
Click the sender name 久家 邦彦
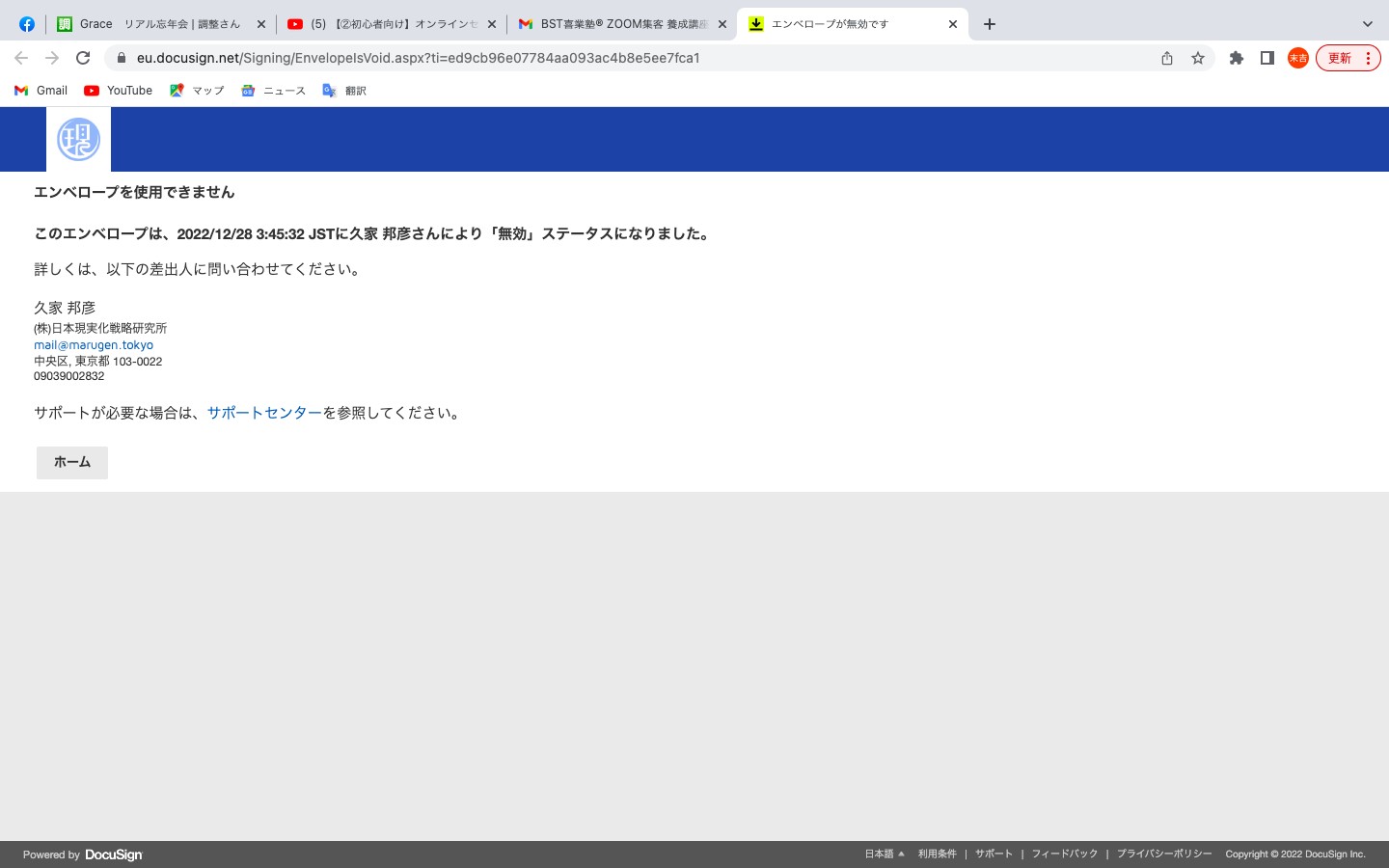pos(65,308)
